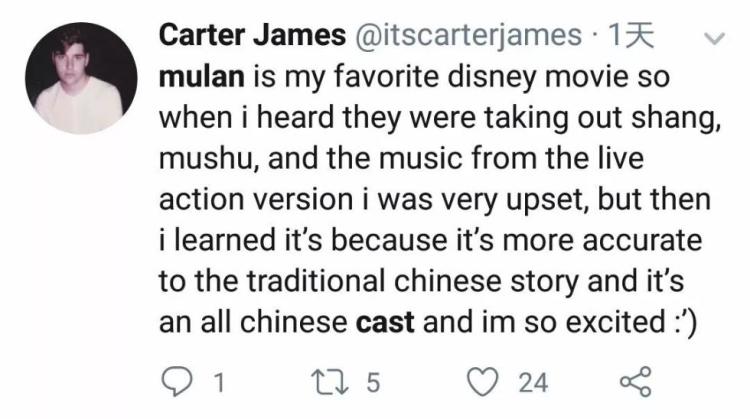Like the tweet with the heart icon

click(483, 380)
